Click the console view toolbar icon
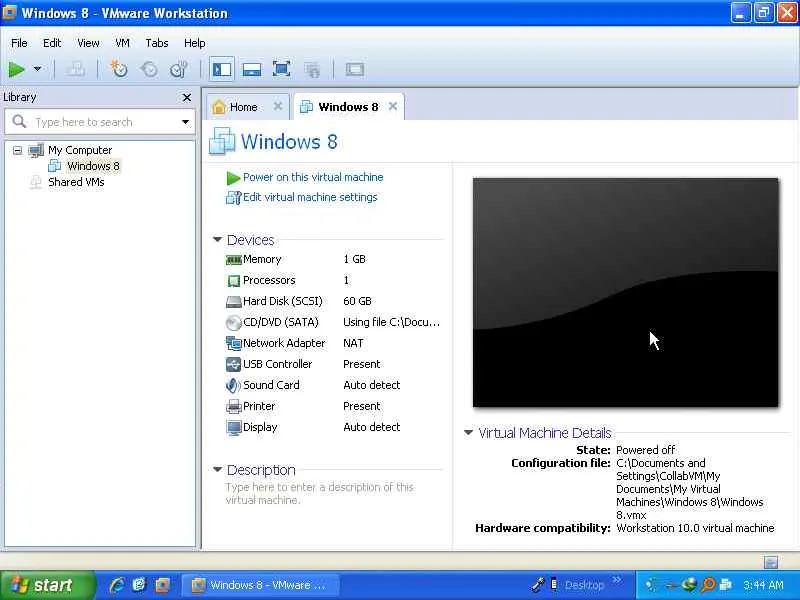800x600 pixels. pos(355,69)
